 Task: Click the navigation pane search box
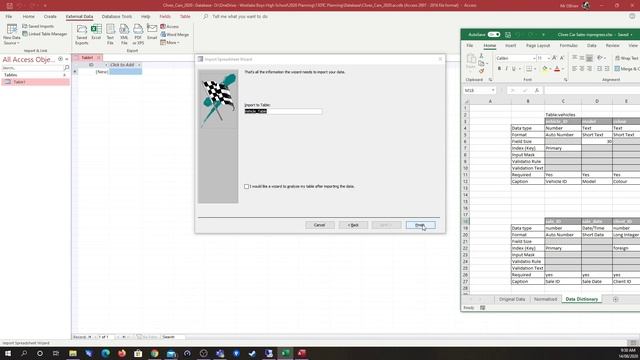(33, 68)
